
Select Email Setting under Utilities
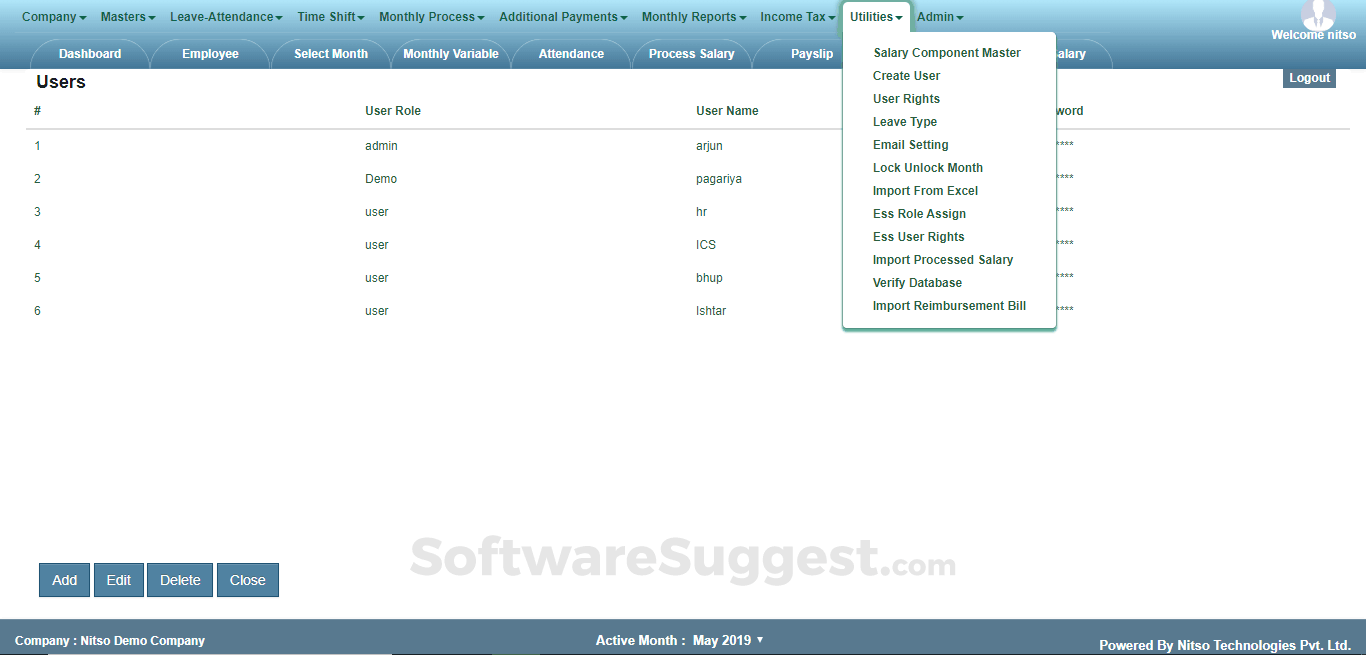[910, 144]
